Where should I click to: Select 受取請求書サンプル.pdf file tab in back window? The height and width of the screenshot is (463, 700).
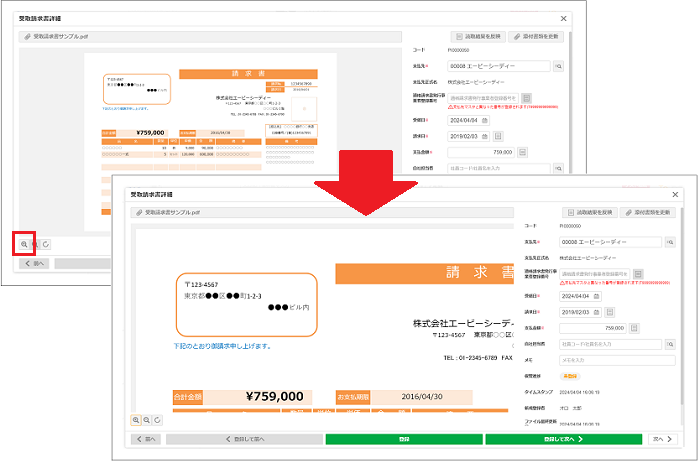[210, 37]
